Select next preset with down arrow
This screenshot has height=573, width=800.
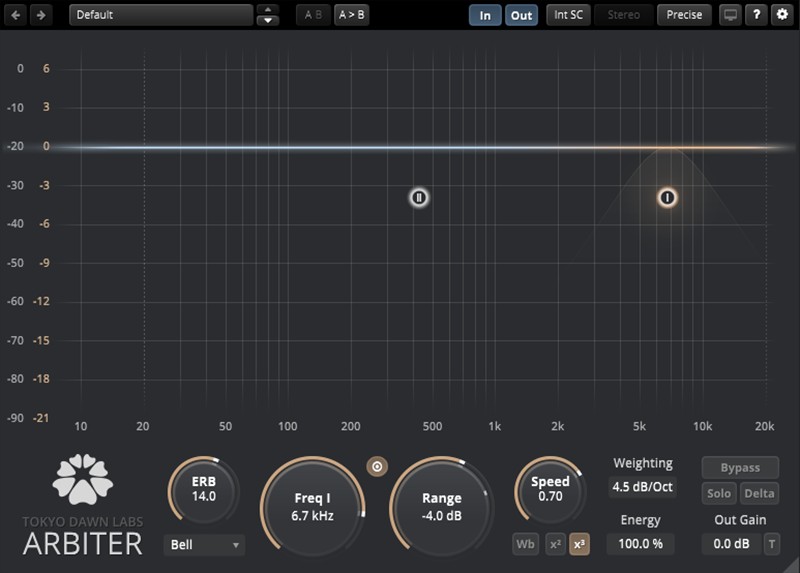point(268,20)
